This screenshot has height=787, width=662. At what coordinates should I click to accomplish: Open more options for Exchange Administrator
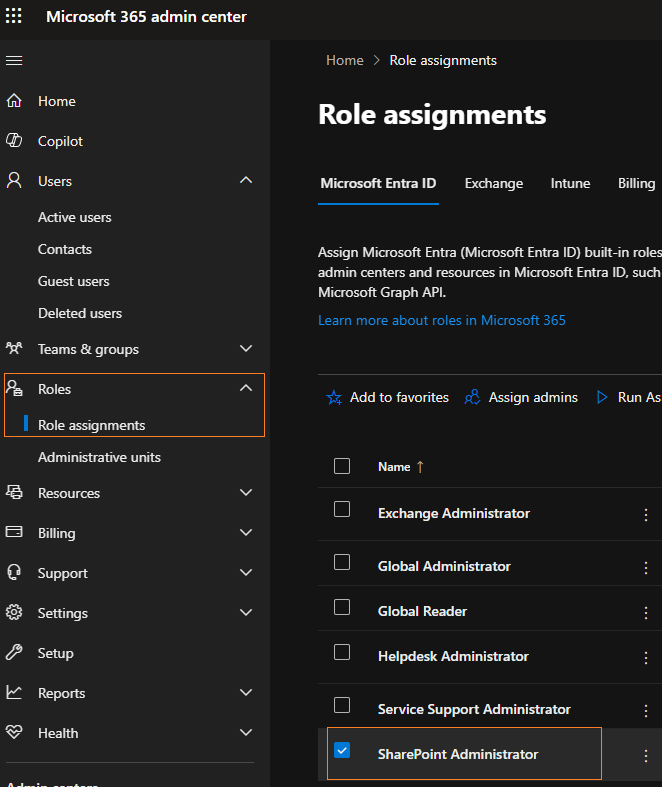pyautogui.click(x=646, y=514)
